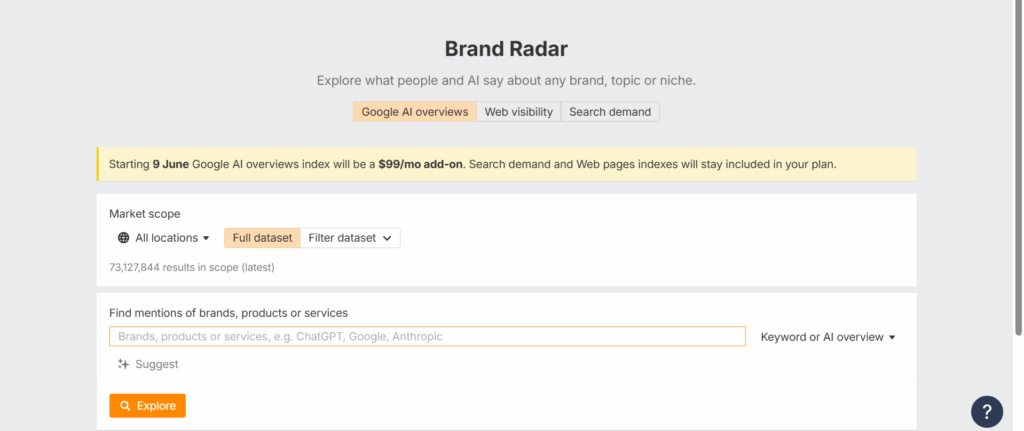Click the orange Explore button
Screen dimensions: 1024x431
point(148,406)
